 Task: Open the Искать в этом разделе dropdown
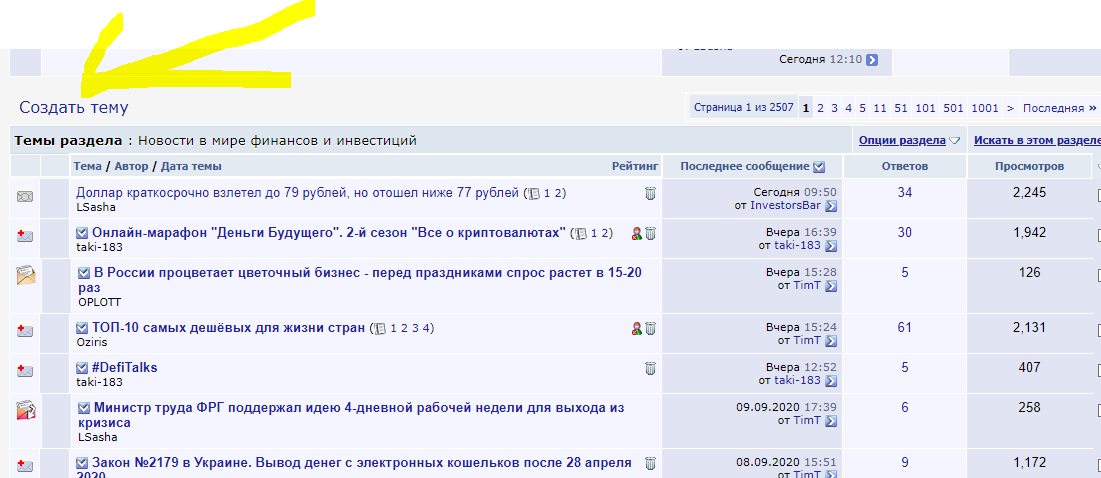(x=1036, y=140)
